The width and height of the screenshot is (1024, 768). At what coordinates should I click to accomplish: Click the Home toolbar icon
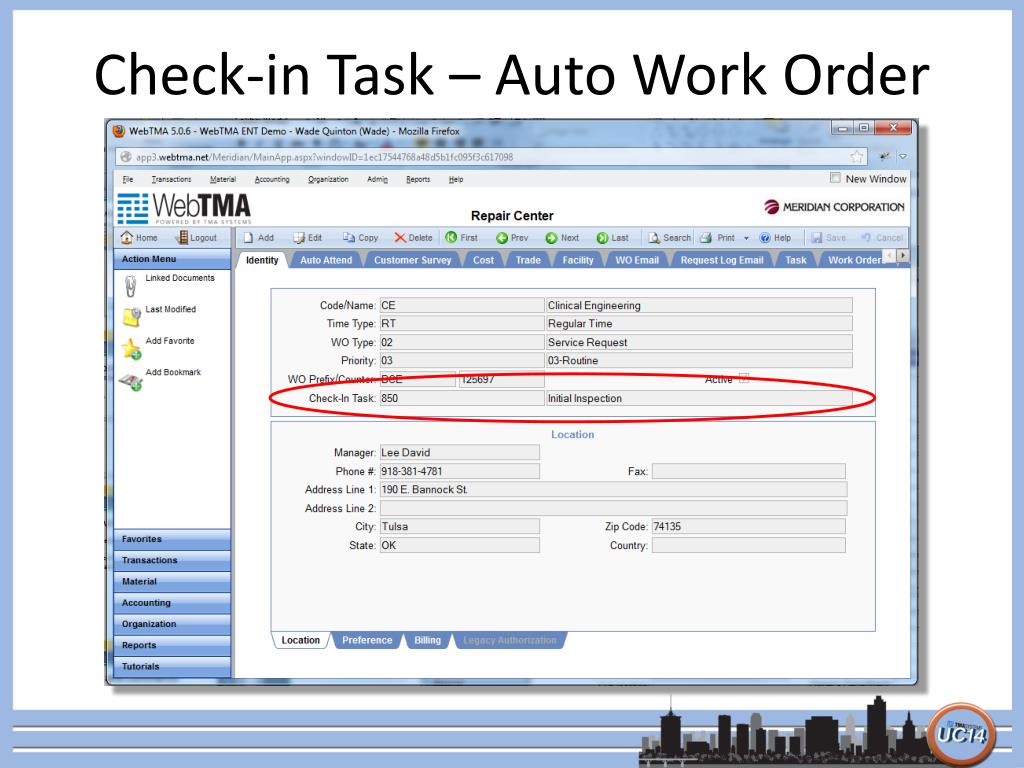[x=127, y=238]
